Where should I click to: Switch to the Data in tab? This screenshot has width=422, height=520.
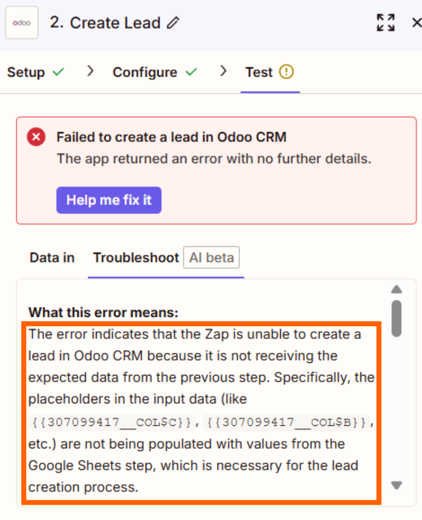52,258
